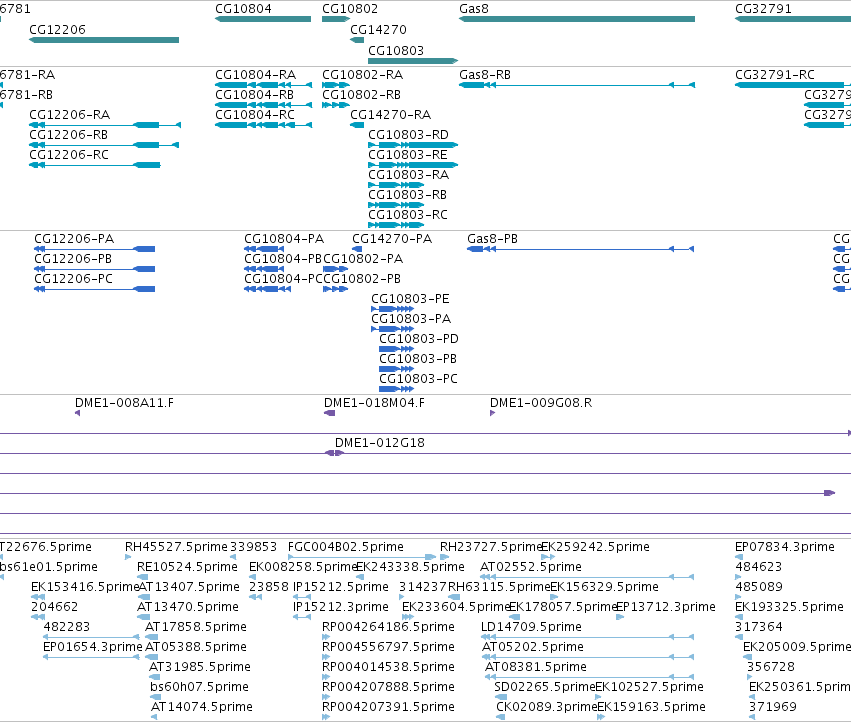This screenshot has height=722, width=851.
Task: Click EST EK259242.5prime
Action: (548, 558)
